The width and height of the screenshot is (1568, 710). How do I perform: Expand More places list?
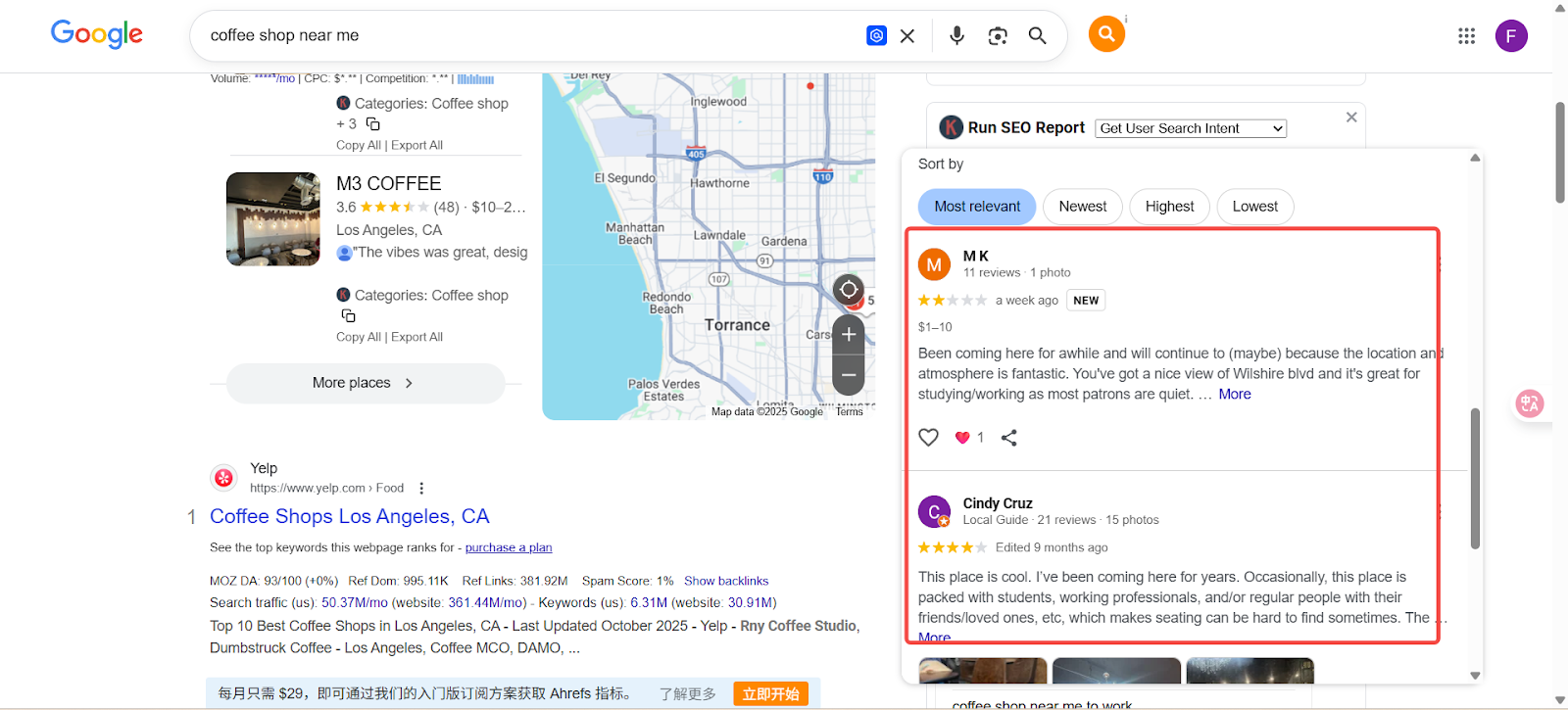coord(365,383)
